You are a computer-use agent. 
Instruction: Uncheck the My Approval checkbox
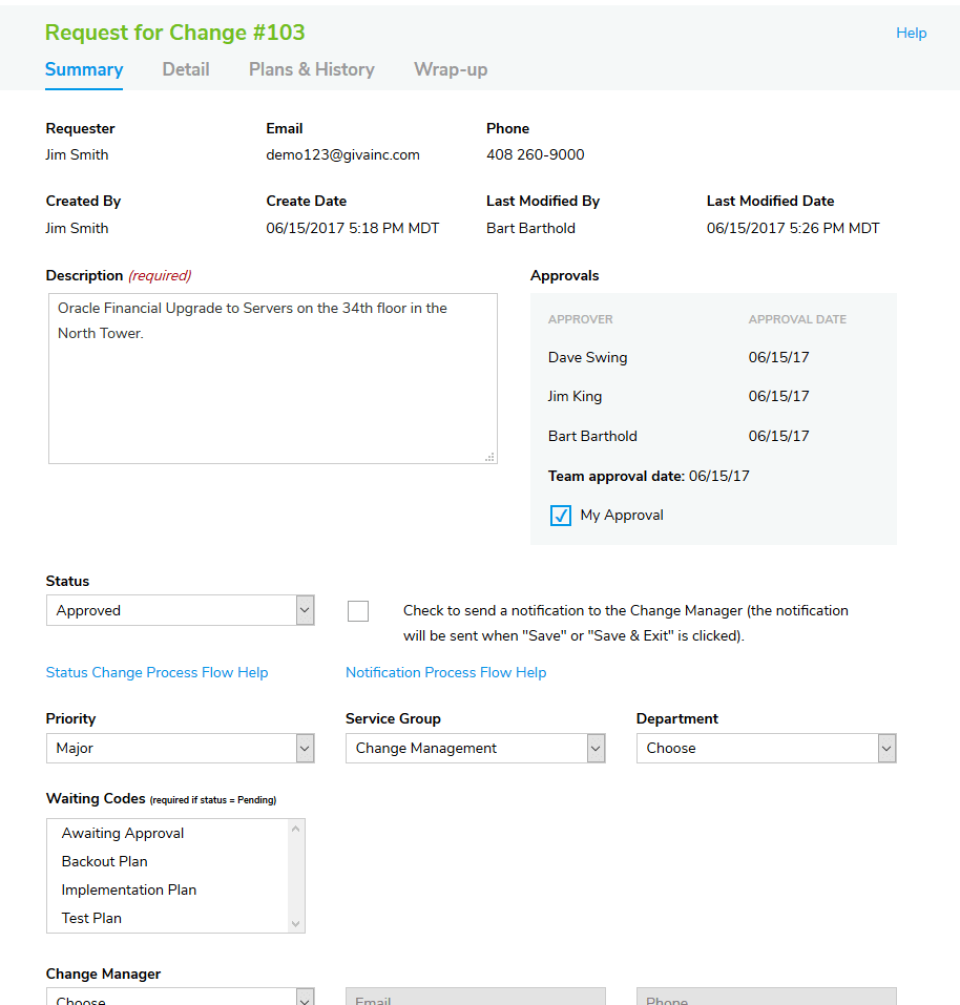tap(560, 514)
